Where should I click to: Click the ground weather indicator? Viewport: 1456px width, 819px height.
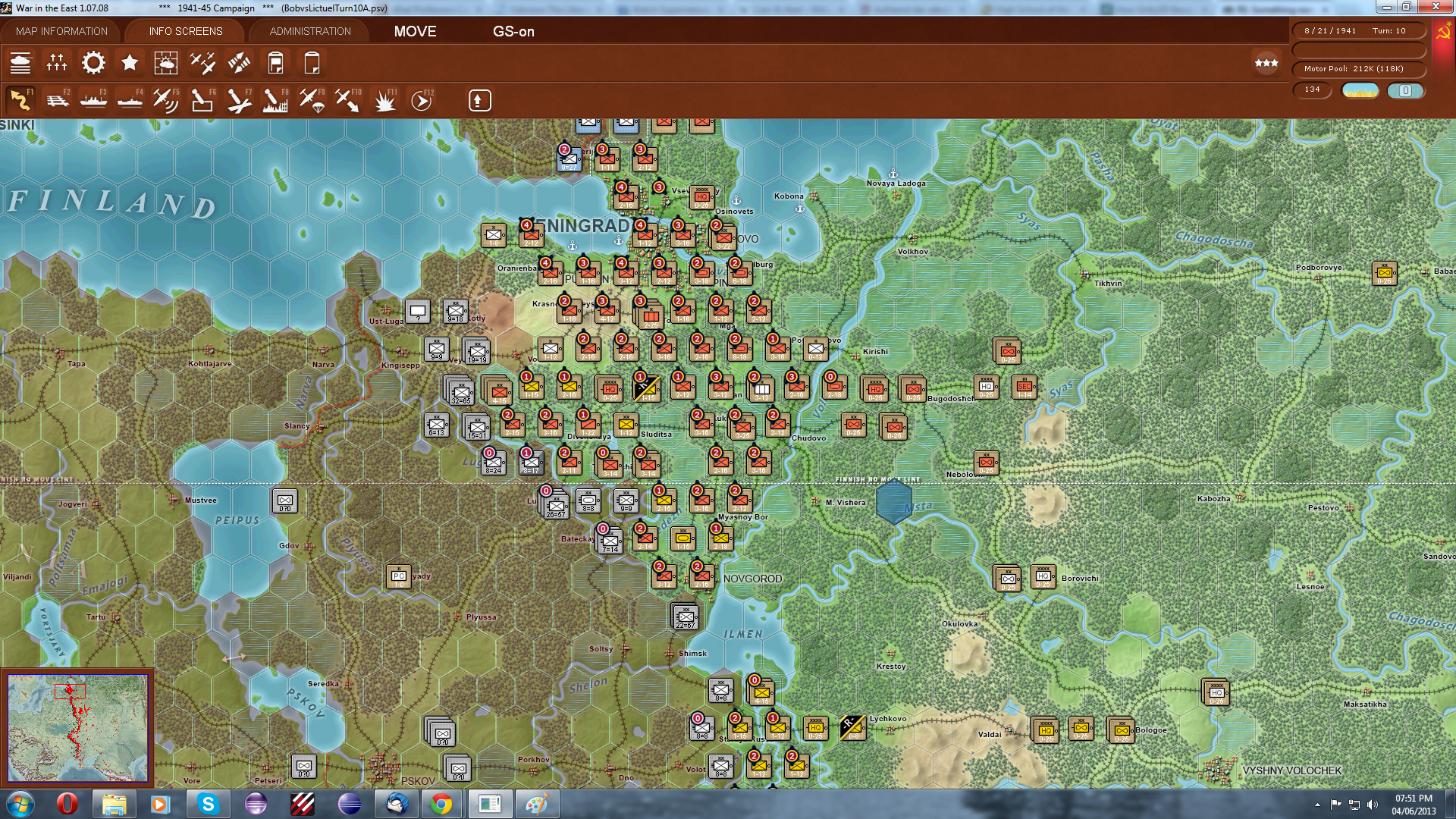1360,90
